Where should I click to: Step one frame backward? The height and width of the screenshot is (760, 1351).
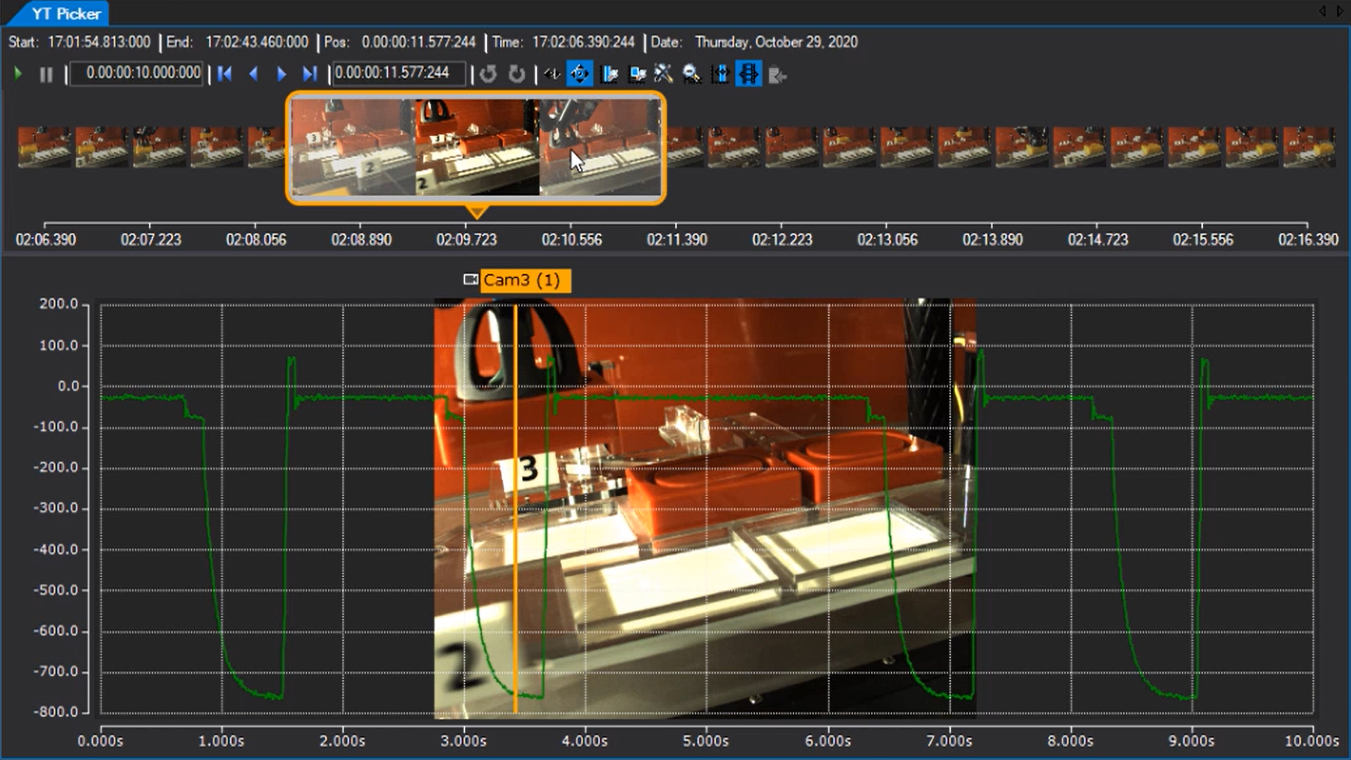coord(253,74)
